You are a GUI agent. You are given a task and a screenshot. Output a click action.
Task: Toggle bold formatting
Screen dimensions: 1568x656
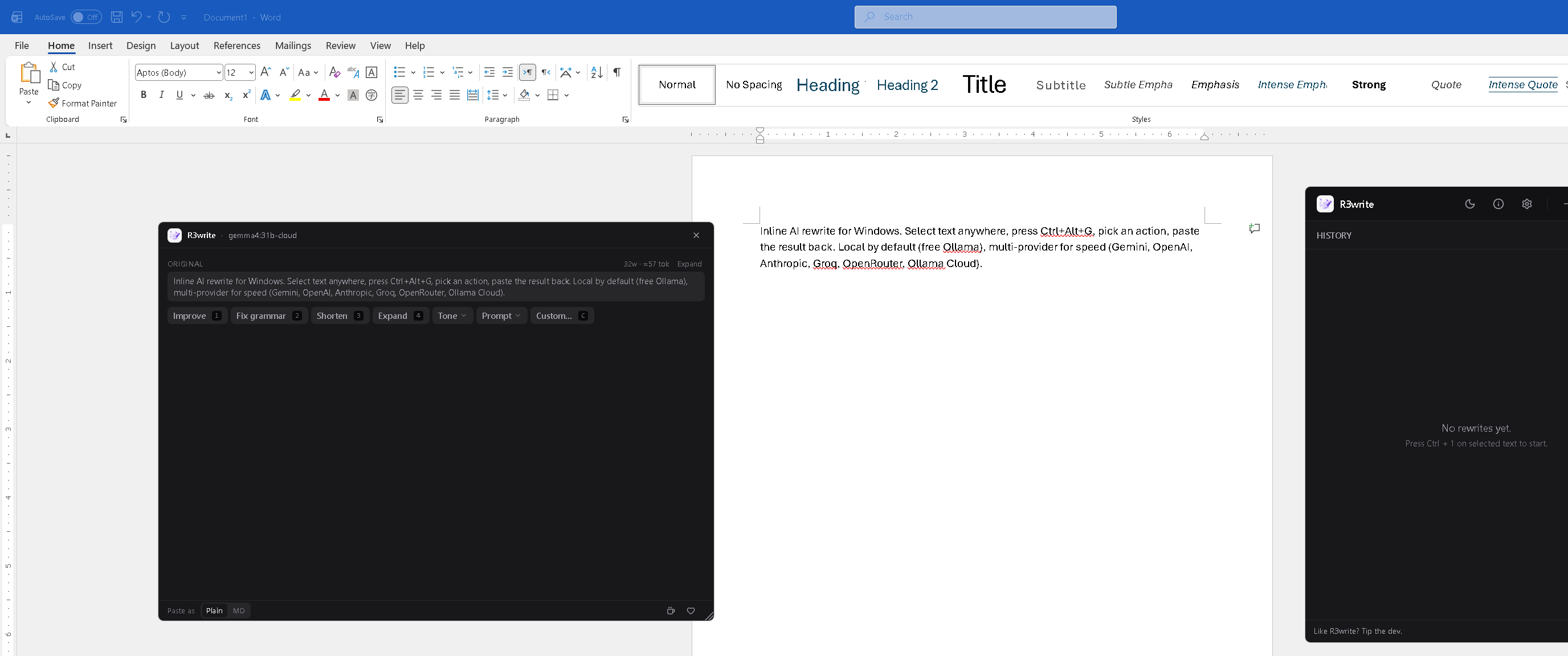pos(144,95)
